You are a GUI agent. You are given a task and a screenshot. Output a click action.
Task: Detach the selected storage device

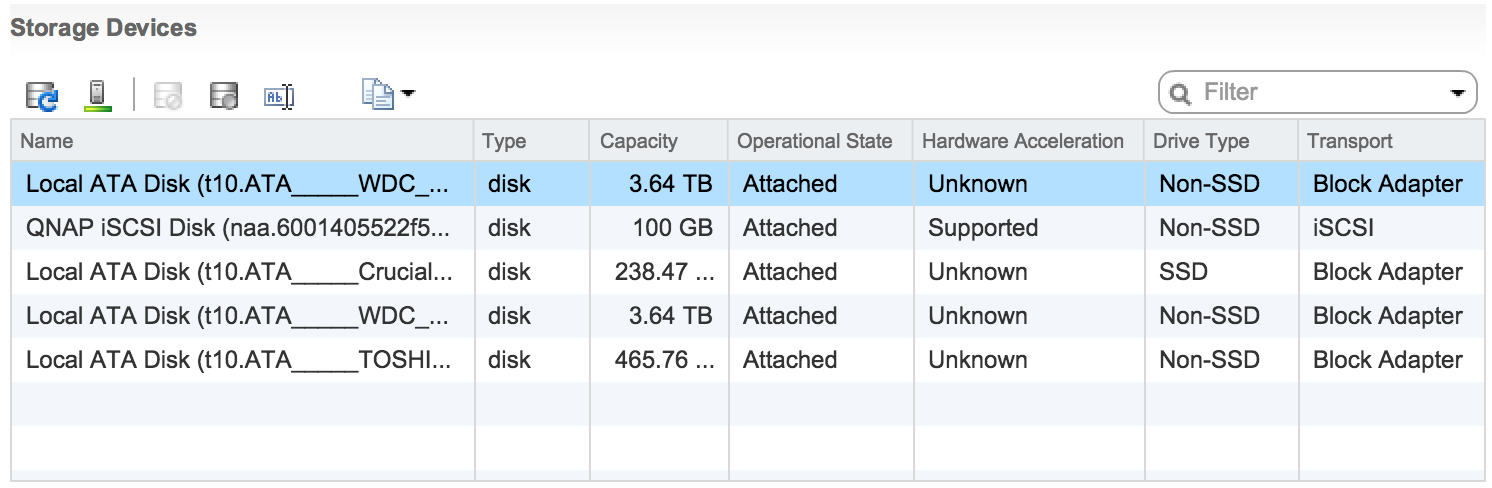(x=224, y=96)
